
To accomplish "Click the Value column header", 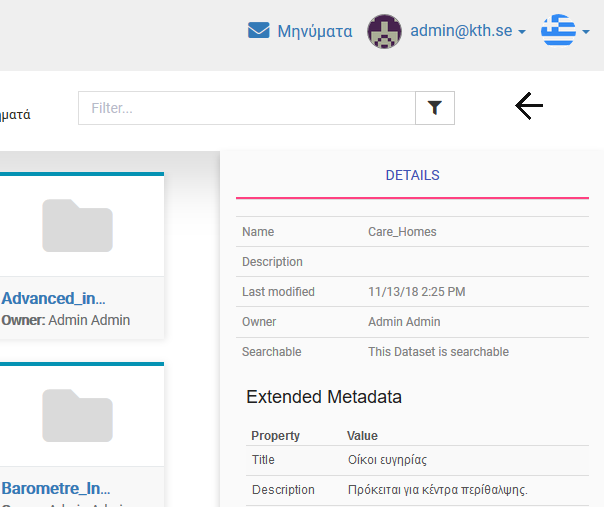I will [362, 436].
